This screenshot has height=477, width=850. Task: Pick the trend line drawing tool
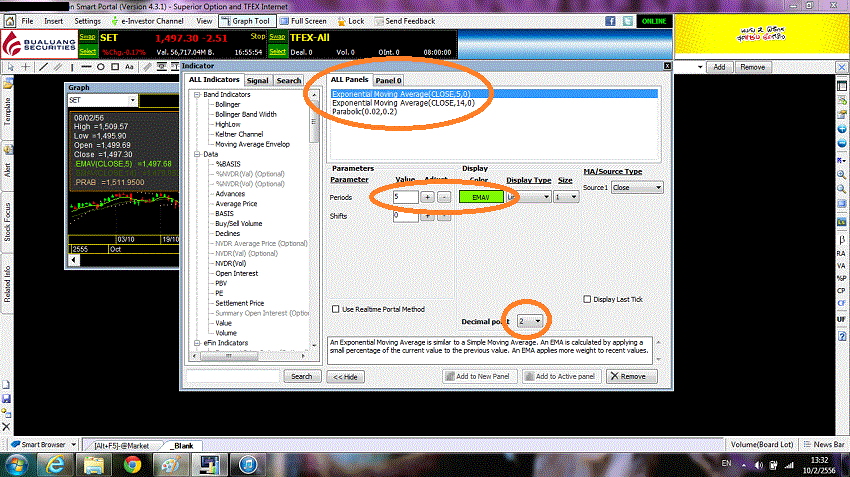[43, 67]
